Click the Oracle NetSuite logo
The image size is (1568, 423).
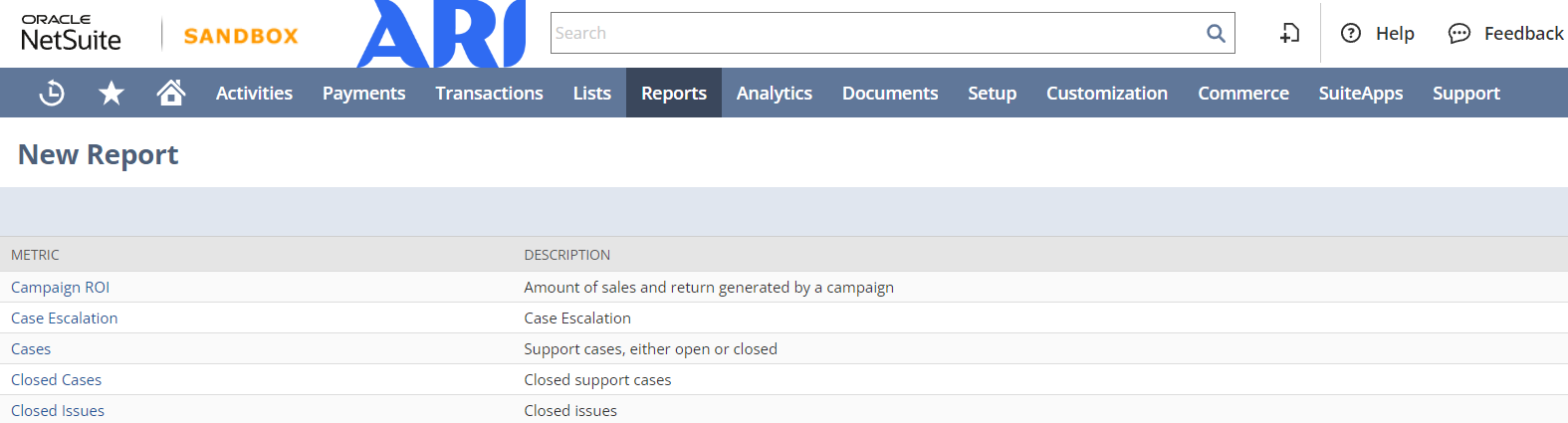[72, 34]
